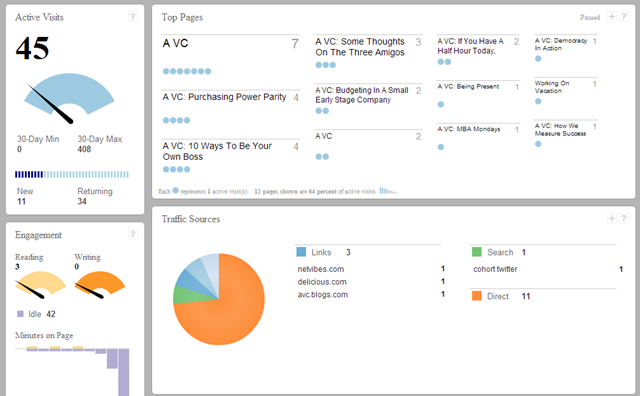This screenshot has width=640, height=396.
Task: Click the Direct source heading
Action: (x=498, y=296)
